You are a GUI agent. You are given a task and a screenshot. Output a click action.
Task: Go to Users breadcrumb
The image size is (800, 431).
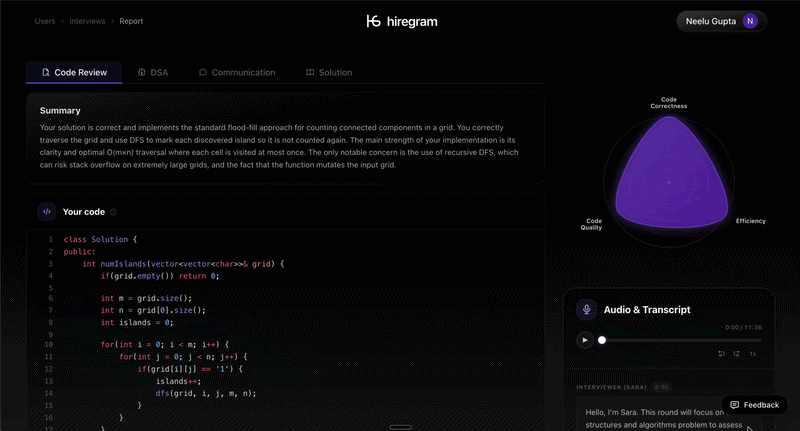click(x=45, y=21)
